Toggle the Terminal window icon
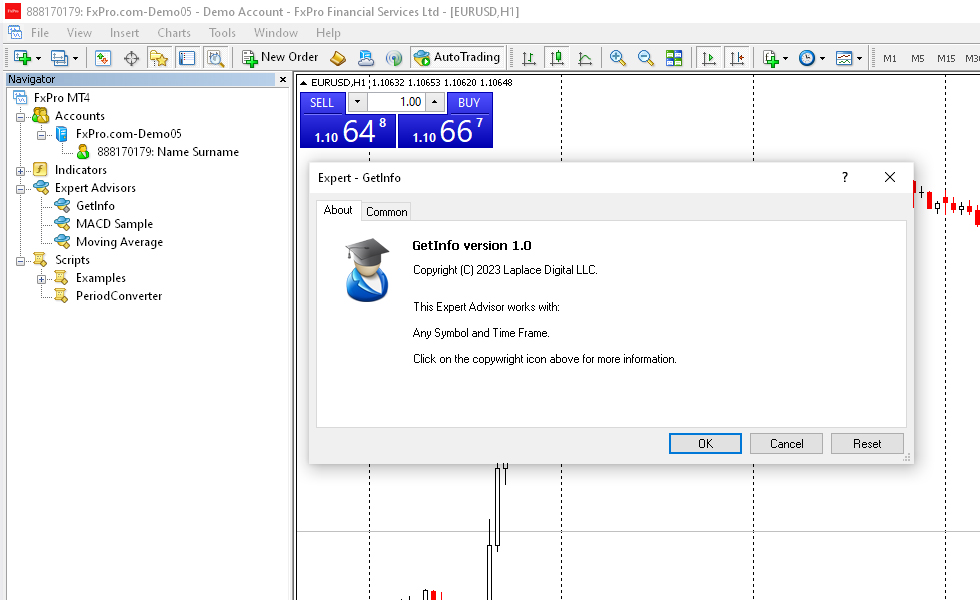 pos(187,58)
